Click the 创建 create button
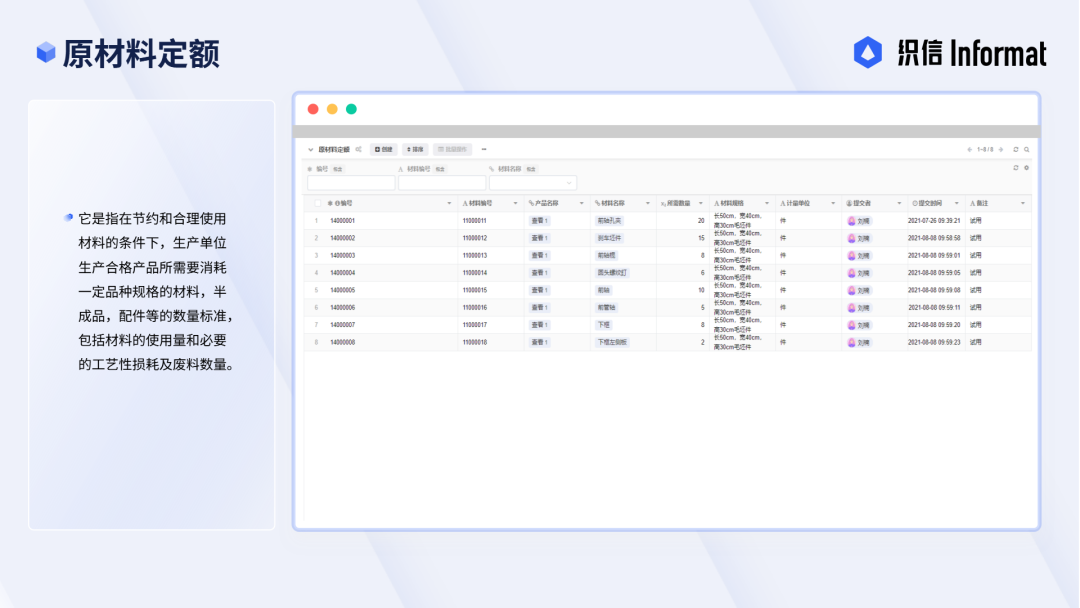This screenshot has width=1080, height=608. tap(384, 149)
